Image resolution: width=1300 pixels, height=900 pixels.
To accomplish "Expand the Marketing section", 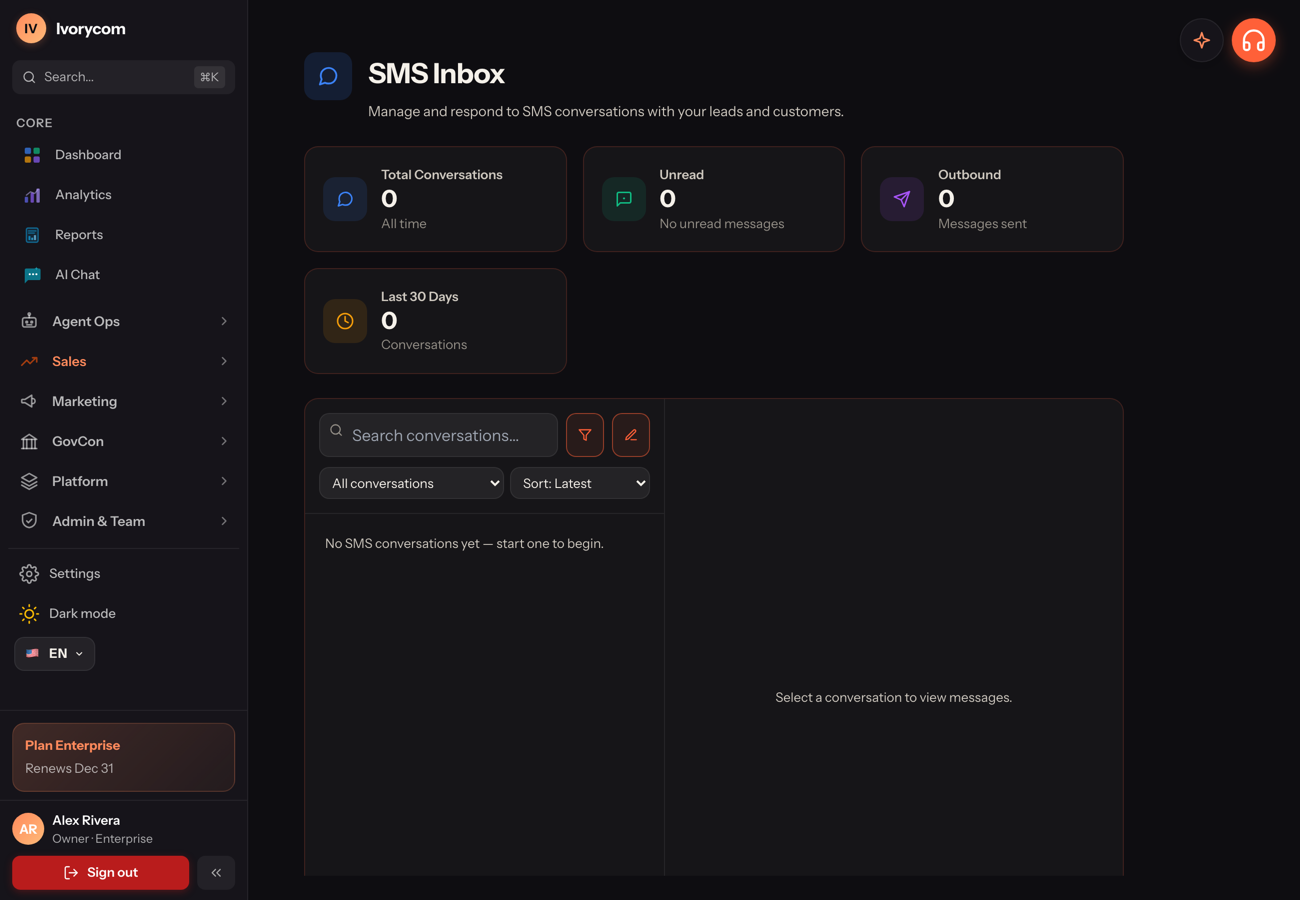I will [124, 401].
